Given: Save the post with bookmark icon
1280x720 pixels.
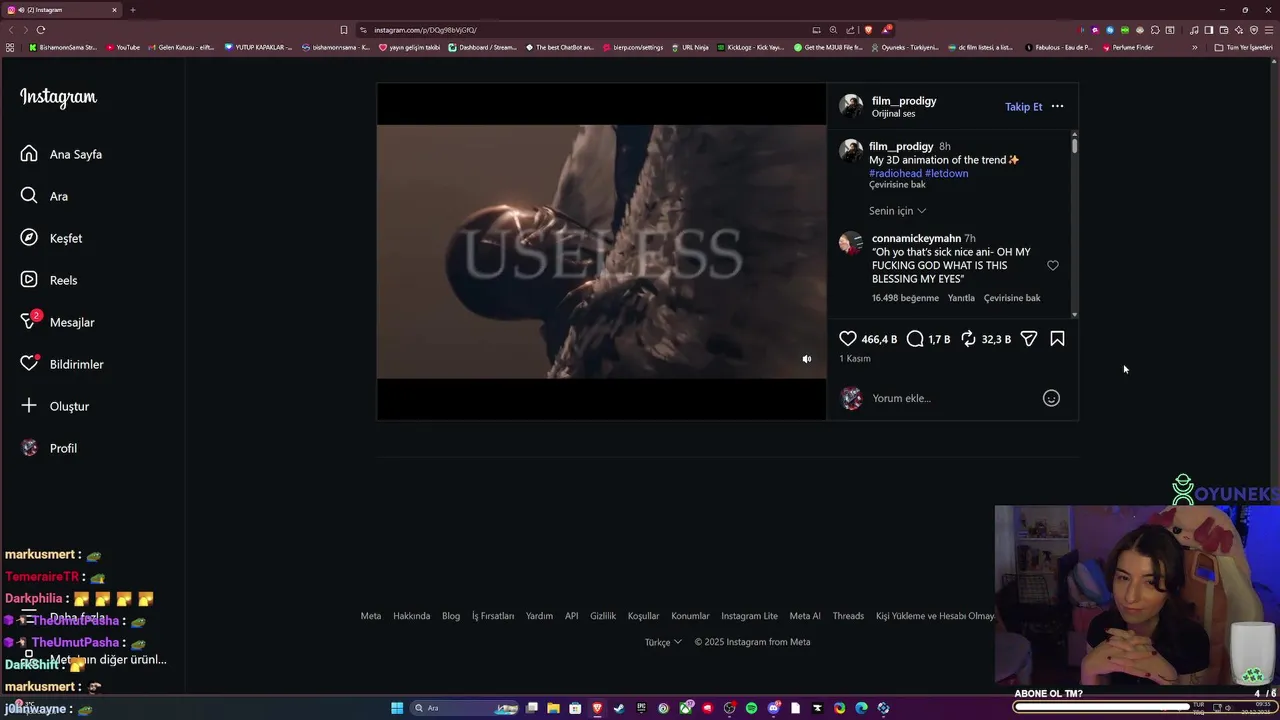Looking at the screenshot, I should tap(1057, 339).
